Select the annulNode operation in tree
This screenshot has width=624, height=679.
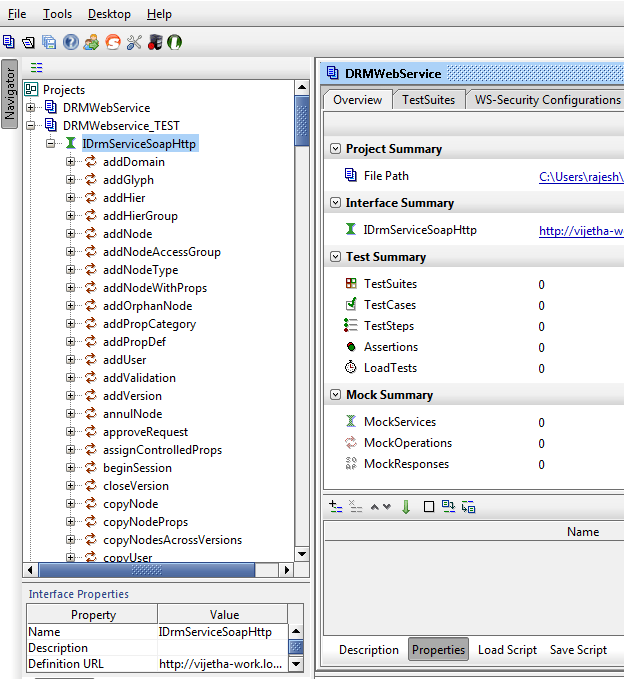133,414
